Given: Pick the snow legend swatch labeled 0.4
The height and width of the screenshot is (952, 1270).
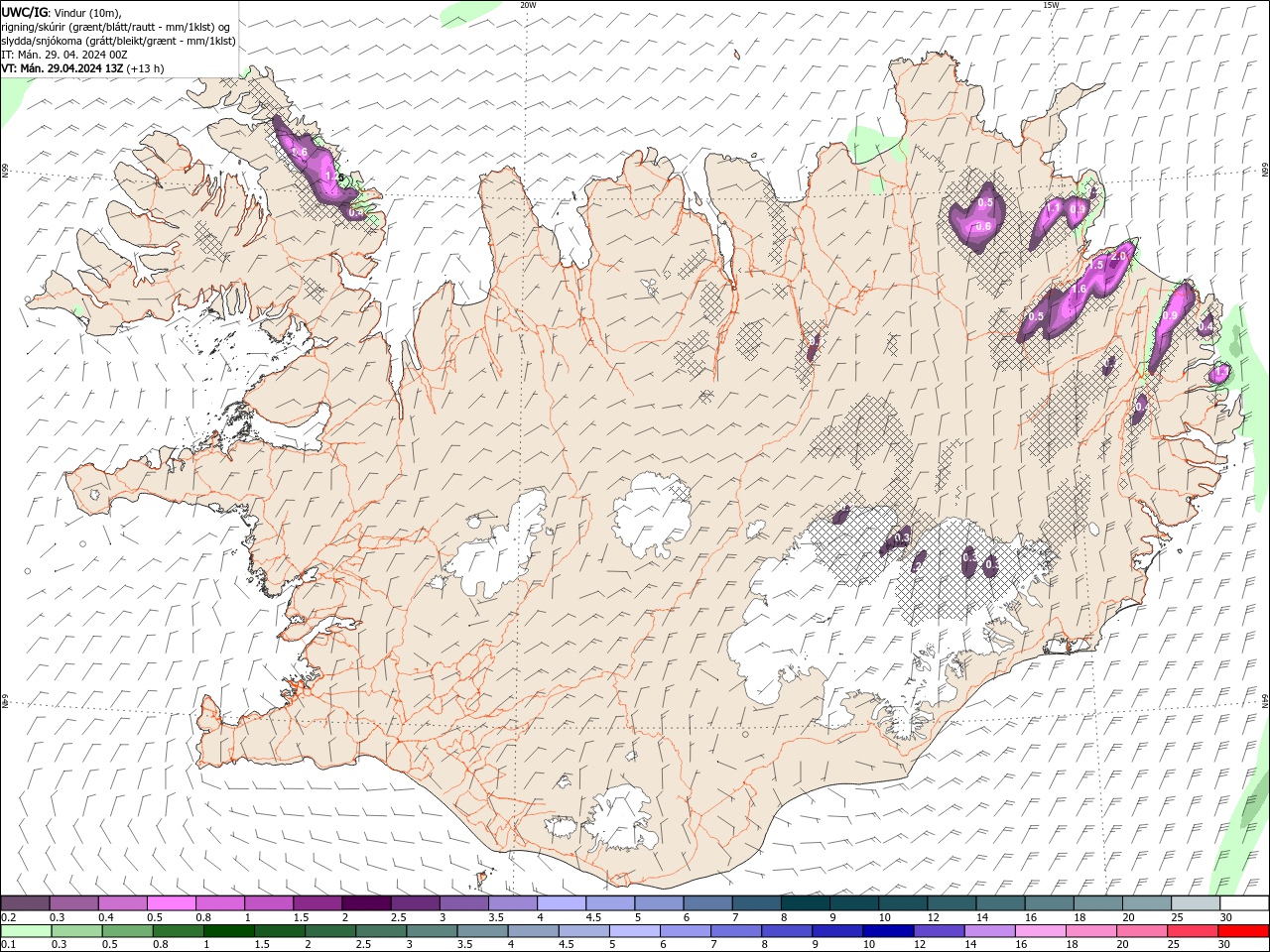Looking at the screenshot, I should pos(122,903).
